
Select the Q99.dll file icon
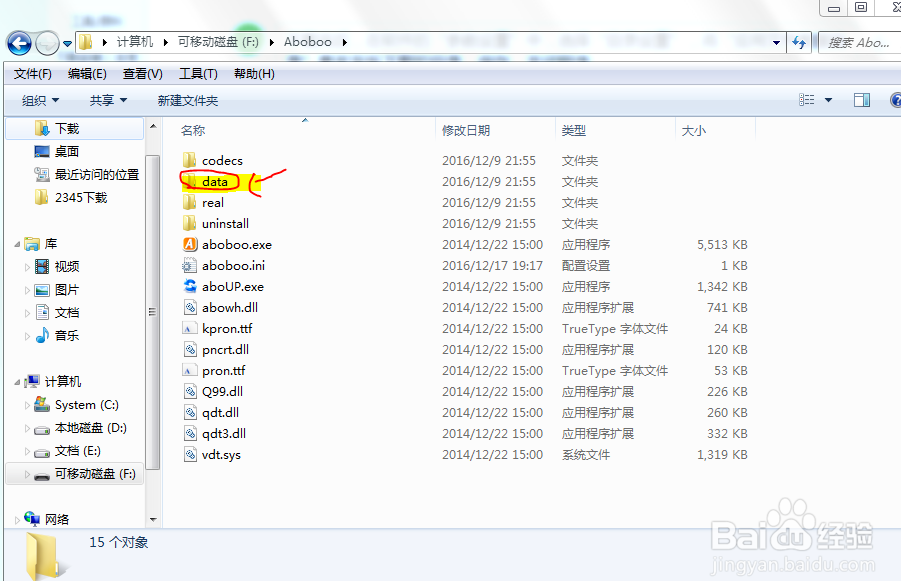(190, 391)
